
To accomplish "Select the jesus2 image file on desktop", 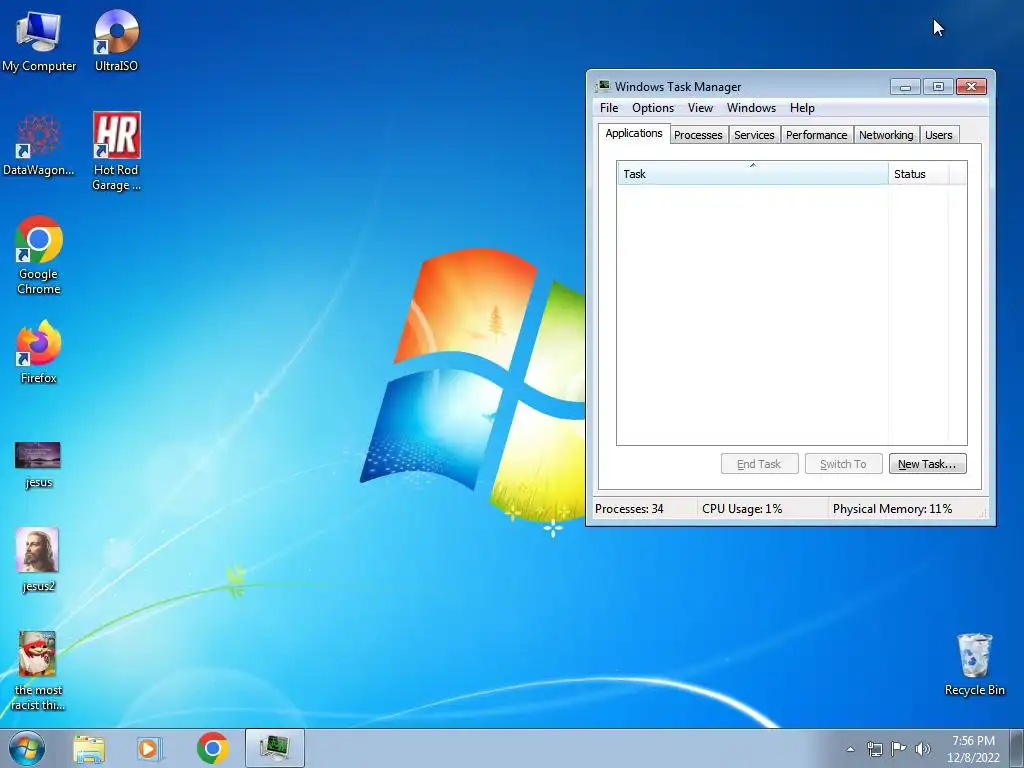I will tap(39, 560).
